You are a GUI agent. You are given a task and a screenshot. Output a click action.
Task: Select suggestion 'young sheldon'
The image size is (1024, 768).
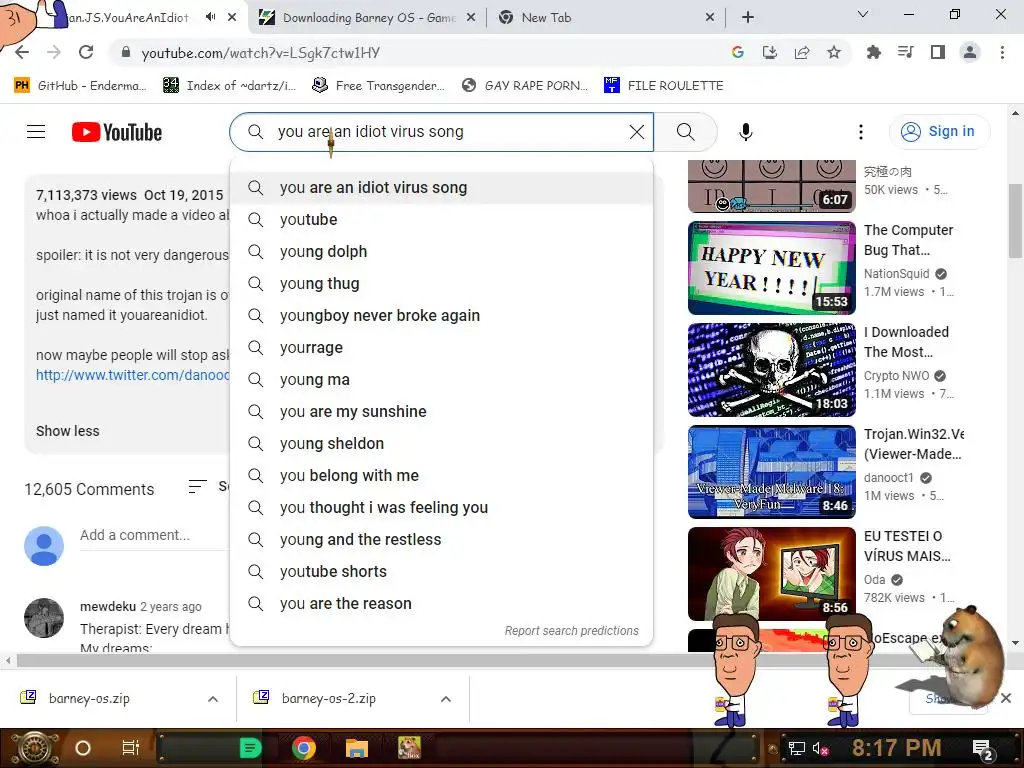pyautogui.click(x=441, y=443)
